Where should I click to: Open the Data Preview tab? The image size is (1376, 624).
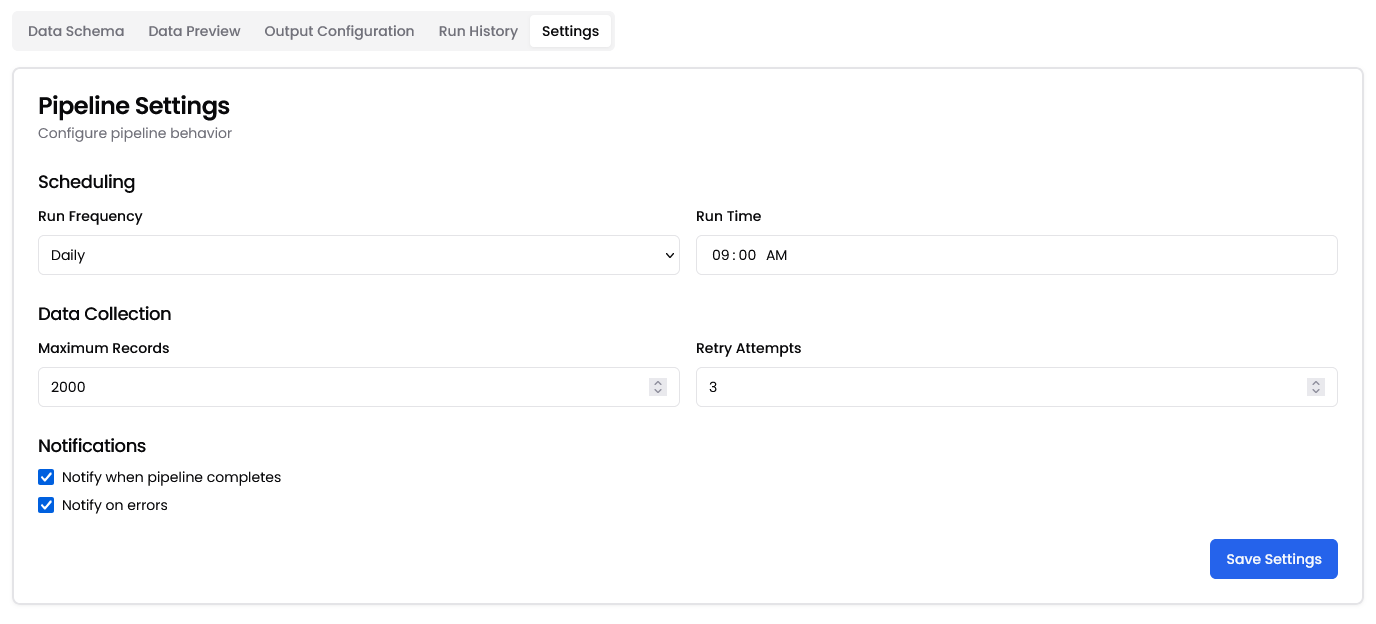pyautogui.click(x=194, y=31)
